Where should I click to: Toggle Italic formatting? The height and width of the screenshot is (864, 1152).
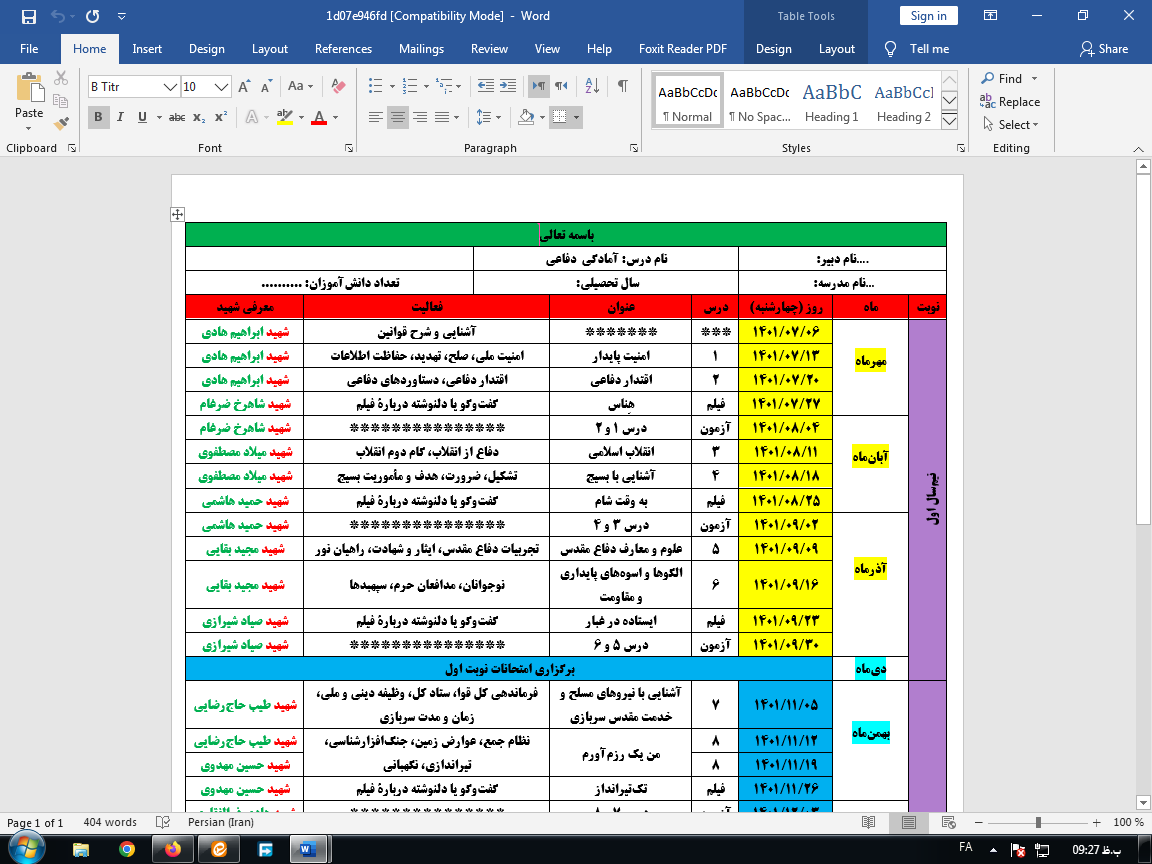point(120,117)
